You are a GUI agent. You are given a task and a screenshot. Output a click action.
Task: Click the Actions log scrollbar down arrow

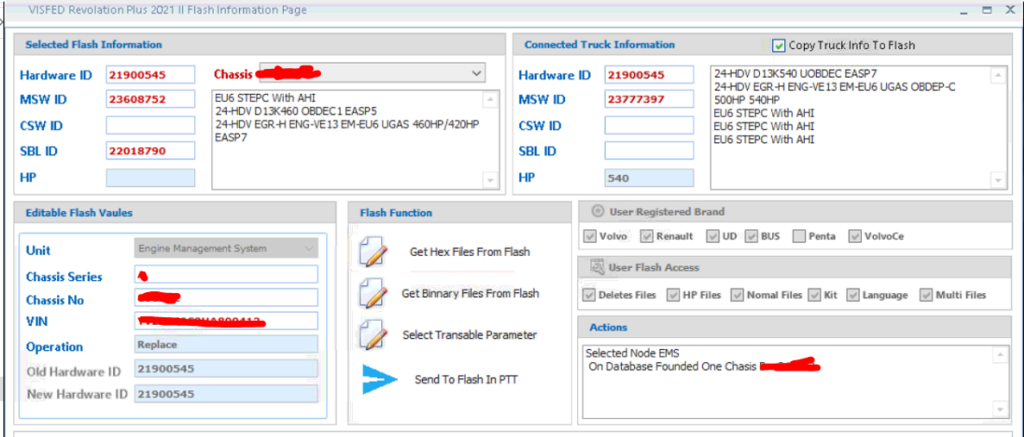999,410
